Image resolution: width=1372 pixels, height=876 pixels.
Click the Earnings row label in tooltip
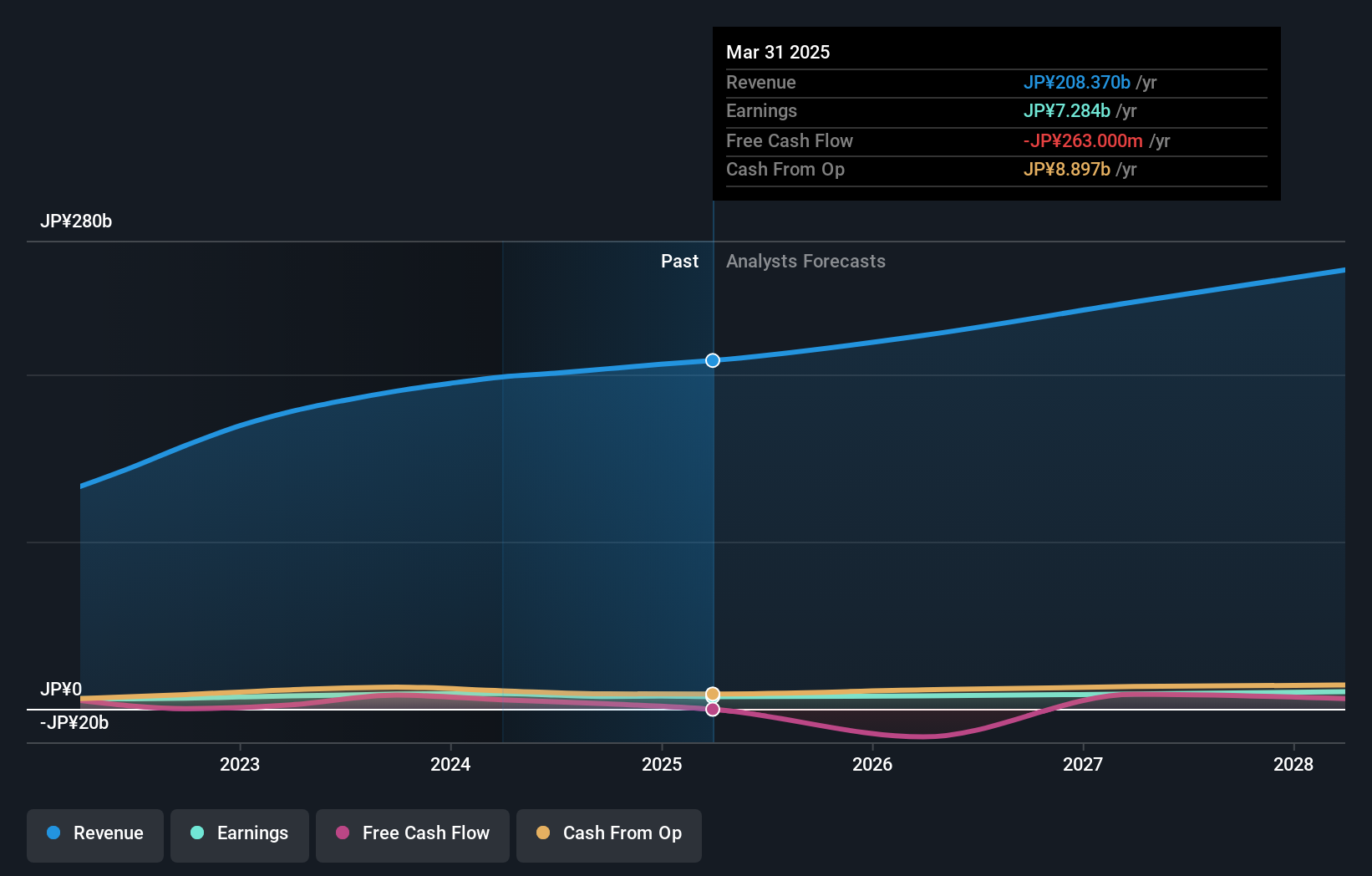[x=761, y=111]
